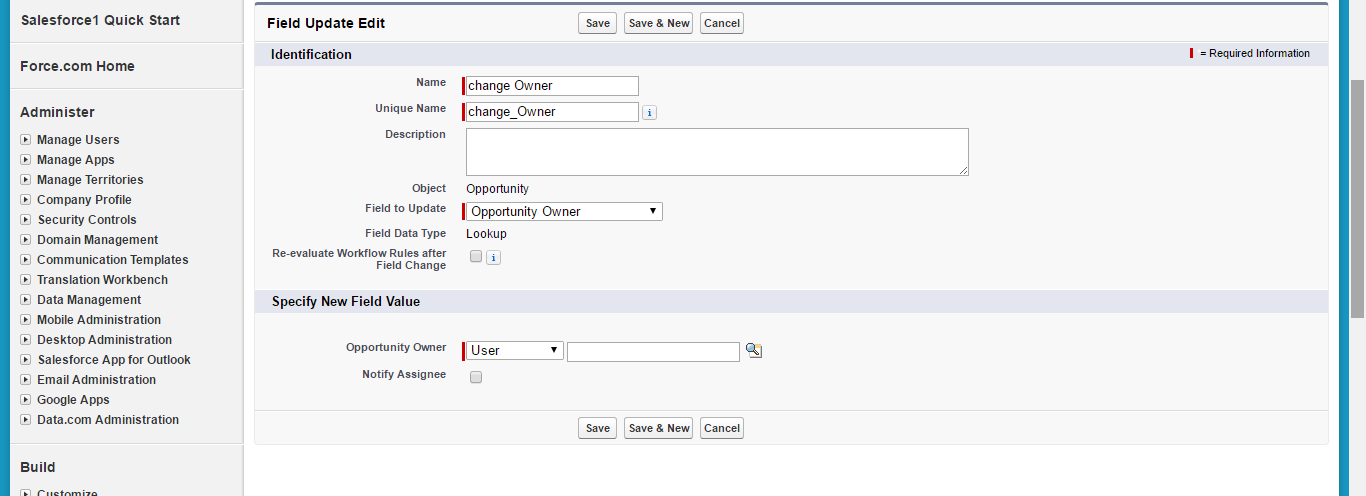Click into the Description text area

pos(717,152)
